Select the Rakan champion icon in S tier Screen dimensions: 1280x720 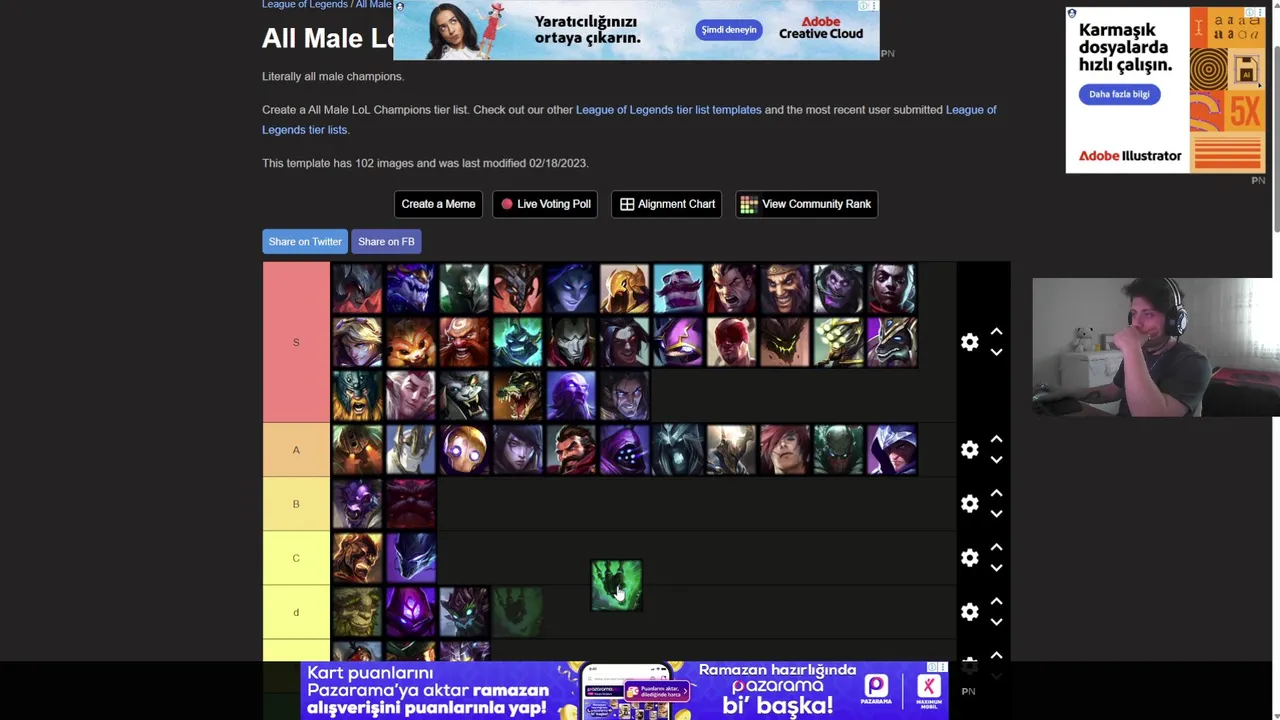coord(411,396)
